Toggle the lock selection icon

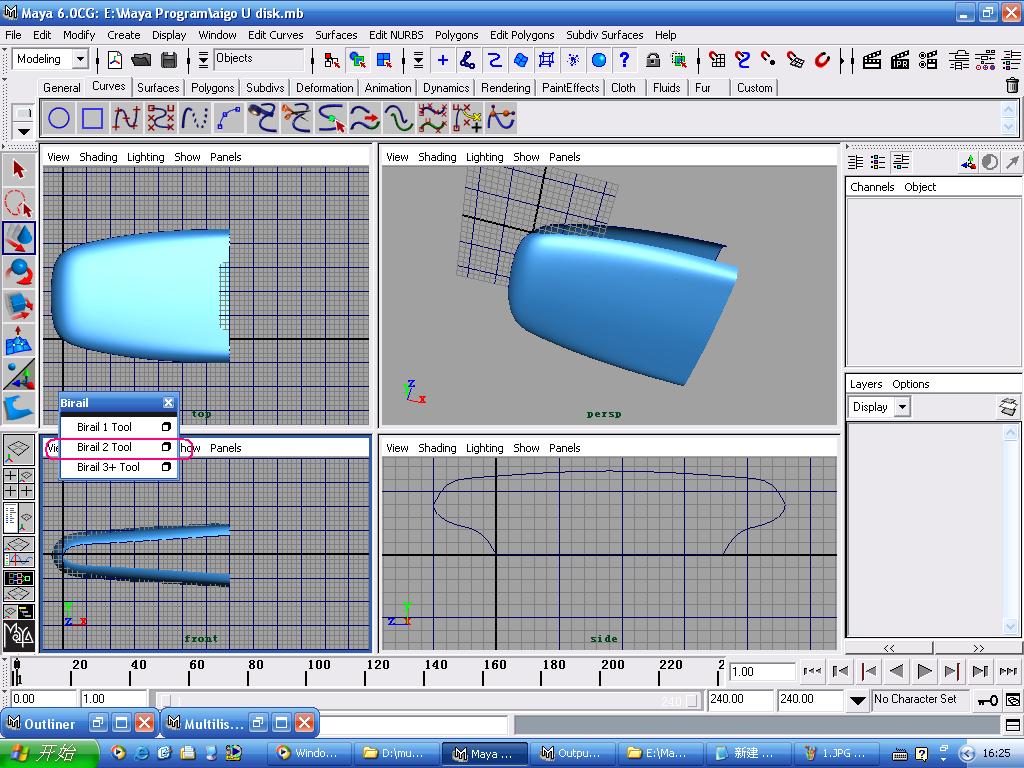click(x=652, y=60)
